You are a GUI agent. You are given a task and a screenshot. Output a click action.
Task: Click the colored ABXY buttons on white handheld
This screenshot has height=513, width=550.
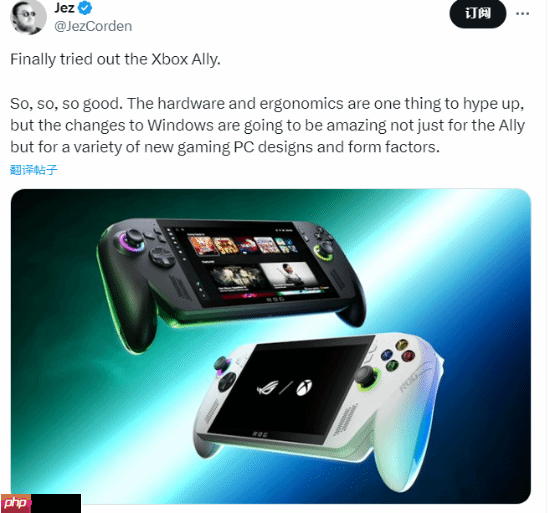coord(397,355)
